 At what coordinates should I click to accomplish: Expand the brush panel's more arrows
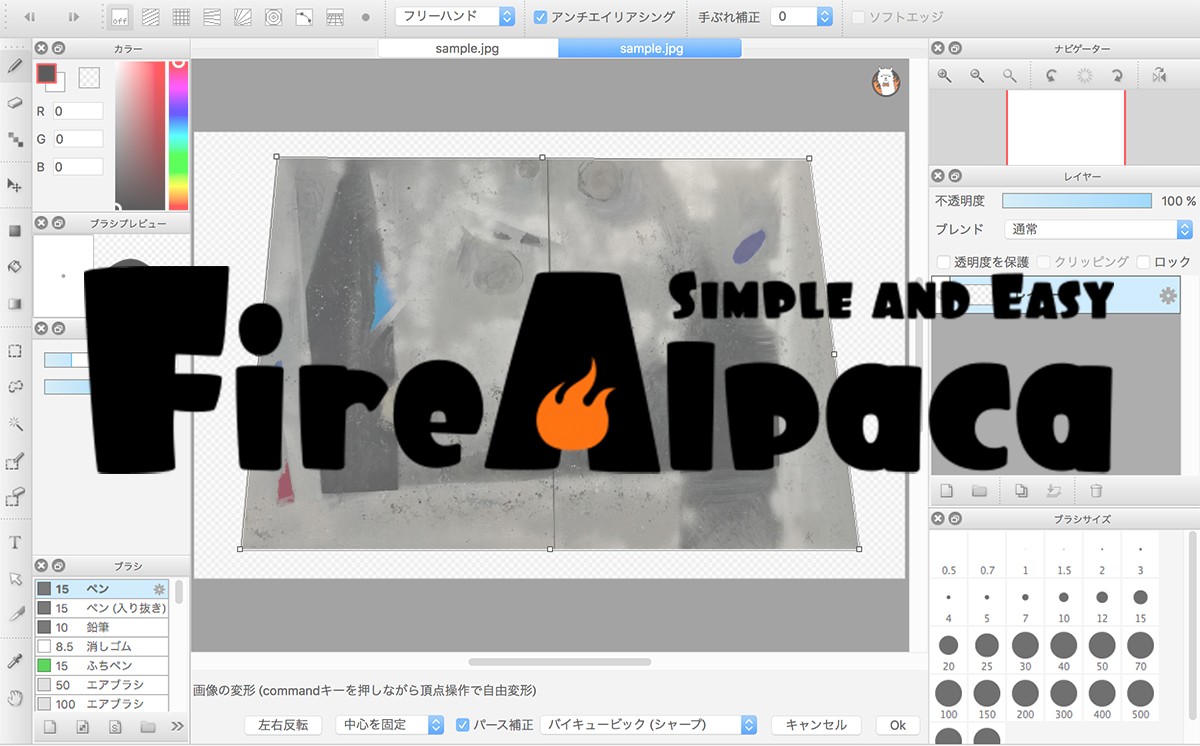click(177, 726)
